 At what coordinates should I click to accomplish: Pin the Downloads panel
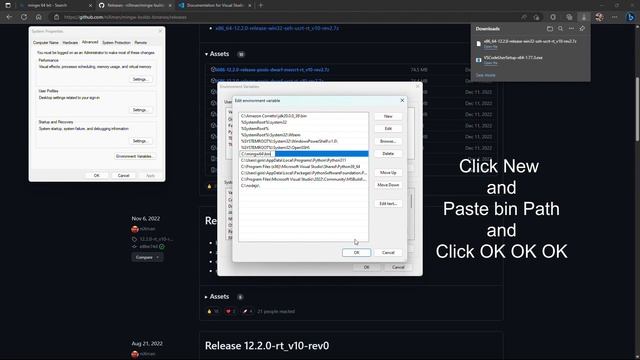[x=582, y=29]
